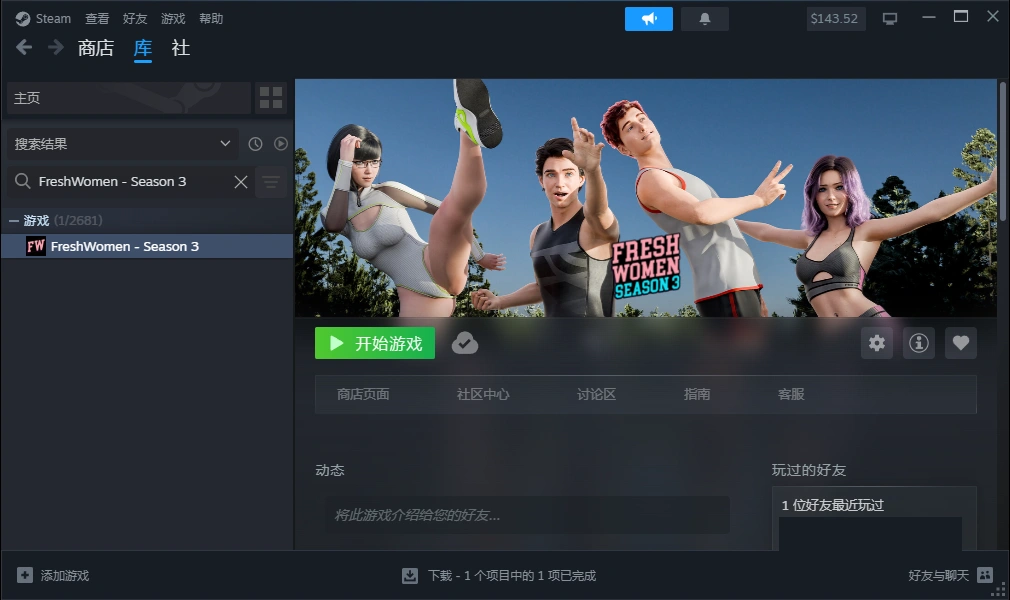The width and height of the screenshot is (1010, 600).
Task: Open the 客服 support link
Action: coord(791,394)
